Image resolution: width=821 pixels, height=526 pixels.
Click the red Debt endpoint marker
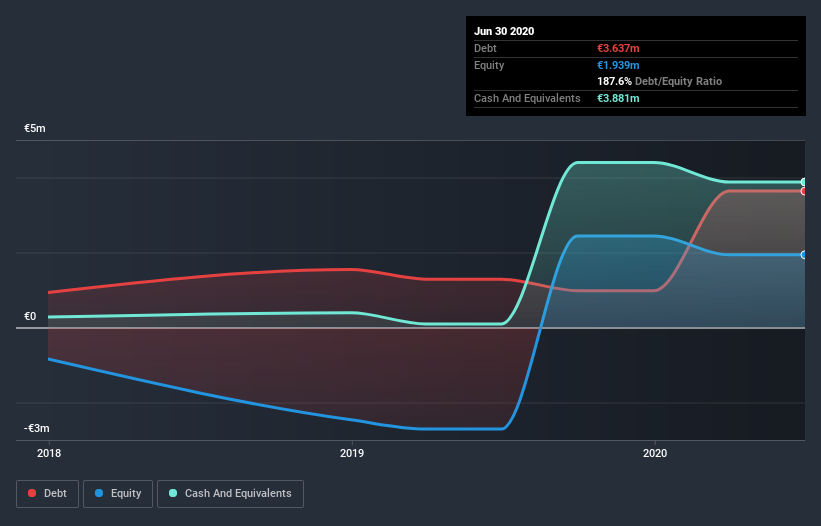point(804,192)
